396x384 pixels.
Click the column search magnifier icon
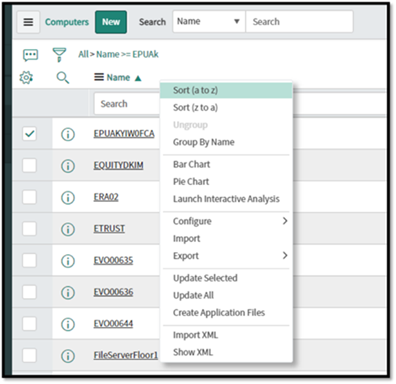pos(62,78)
